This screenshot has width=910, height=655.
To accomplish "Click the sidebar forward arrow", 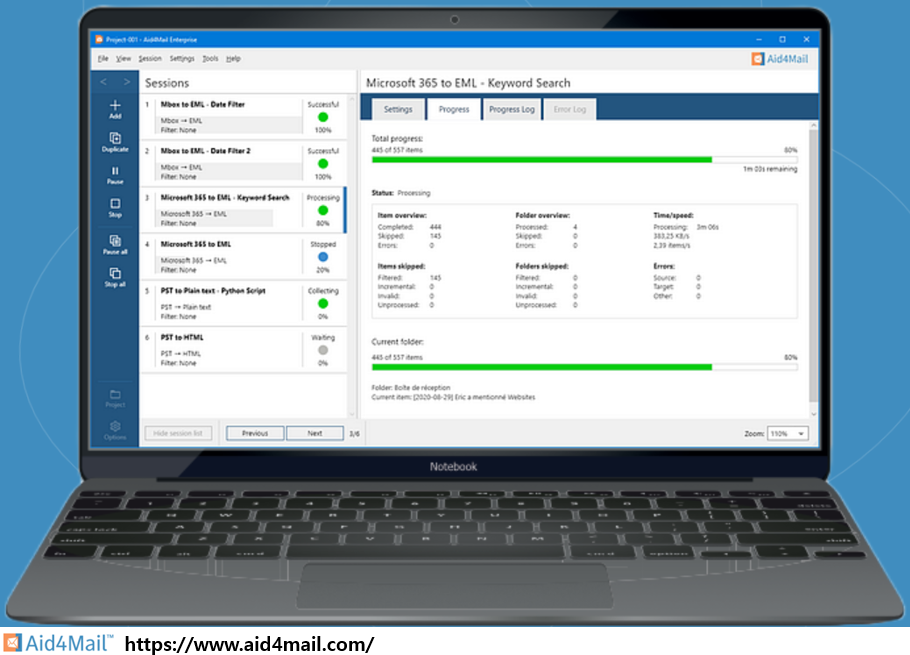I will 127,82.
